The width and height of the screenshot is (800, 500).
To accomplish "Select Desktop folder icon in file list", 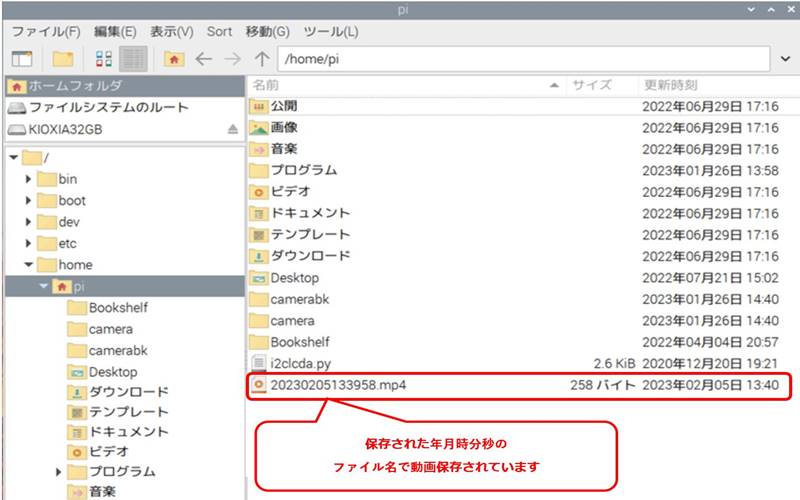I will [x=259, y=278].
